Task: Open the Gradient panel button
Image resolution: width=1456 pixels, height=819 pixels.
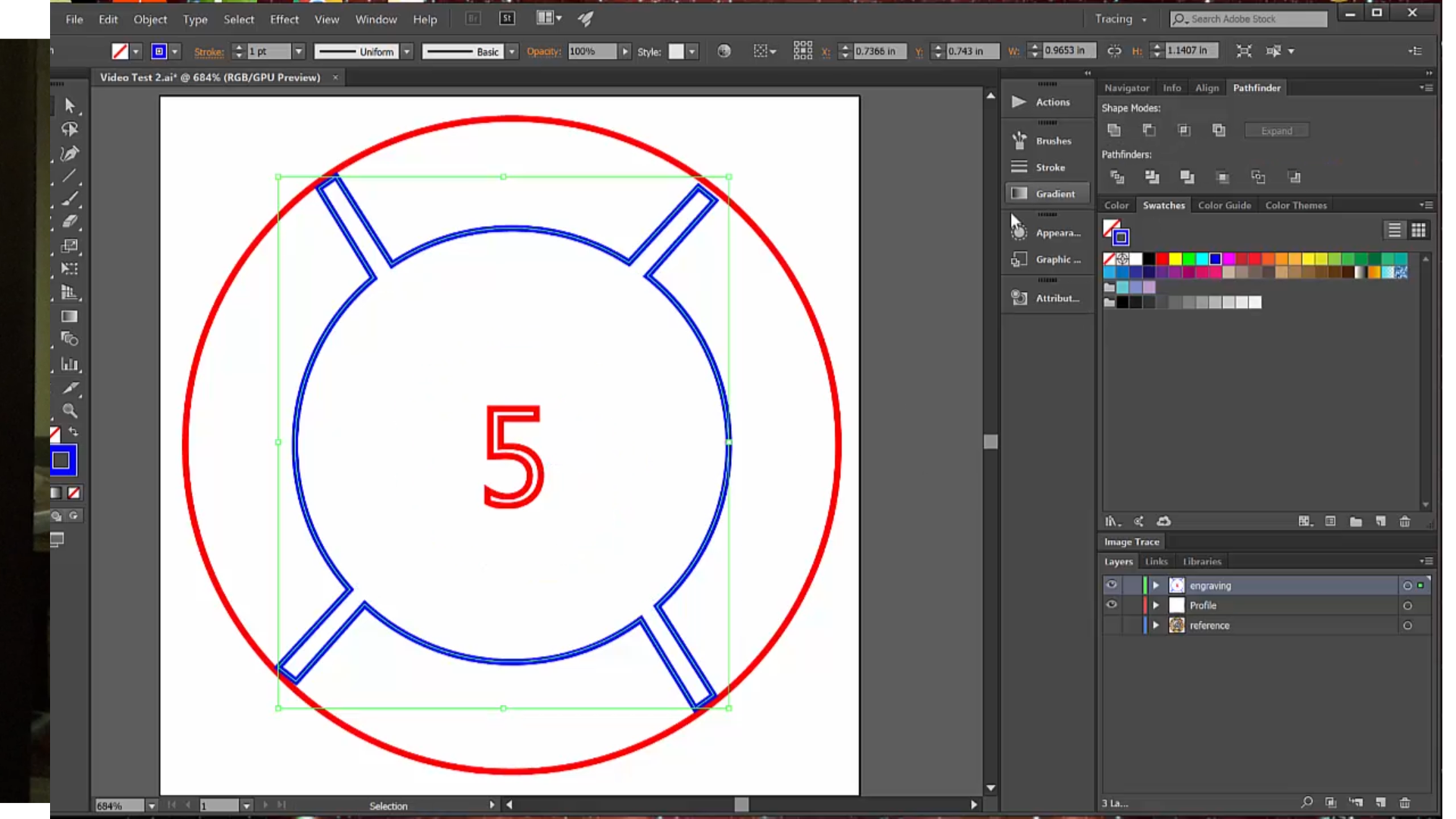Action: 1046,194
